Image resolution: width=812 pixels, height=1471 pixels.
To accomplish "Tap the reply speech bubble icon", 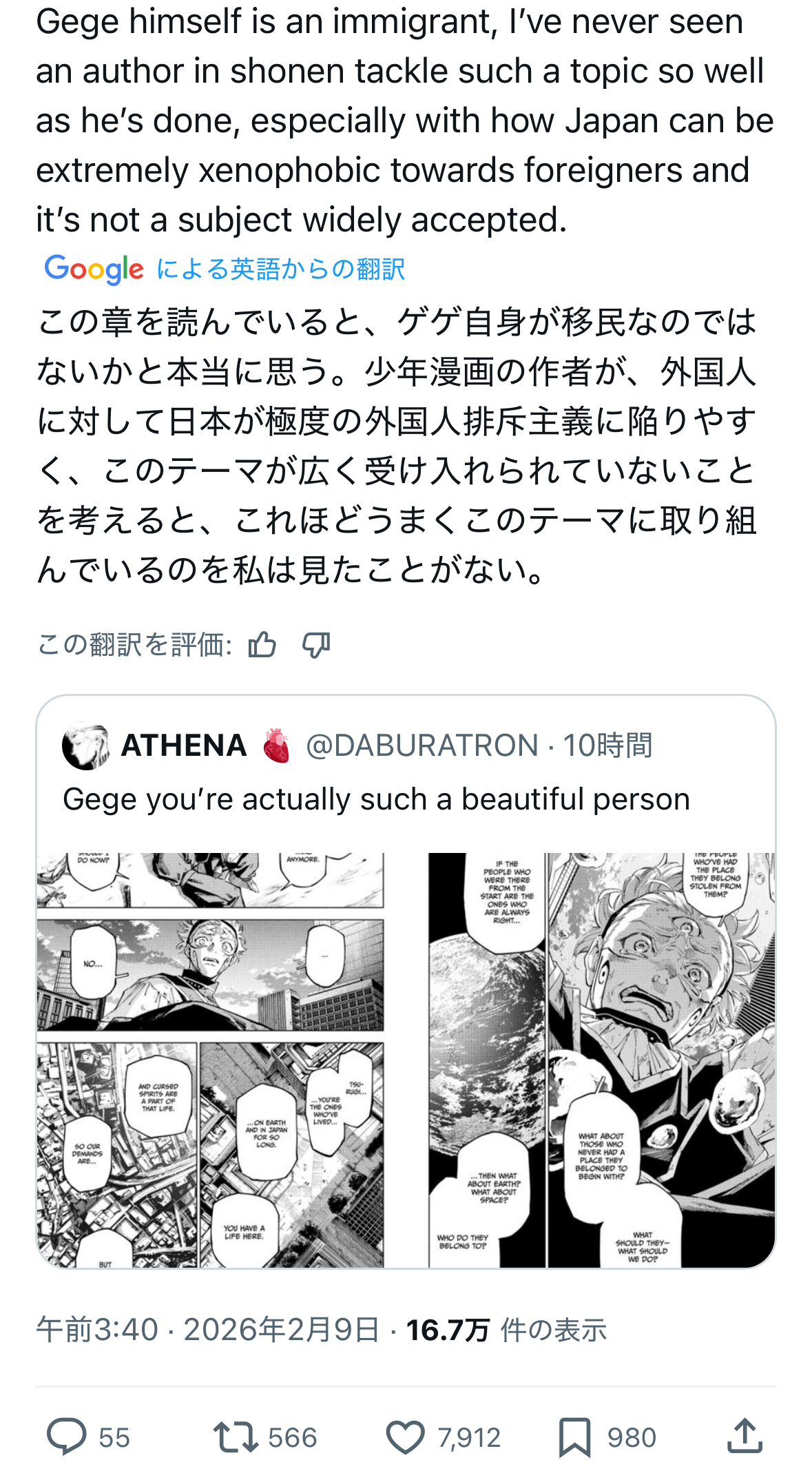I will pos(67,1437).
